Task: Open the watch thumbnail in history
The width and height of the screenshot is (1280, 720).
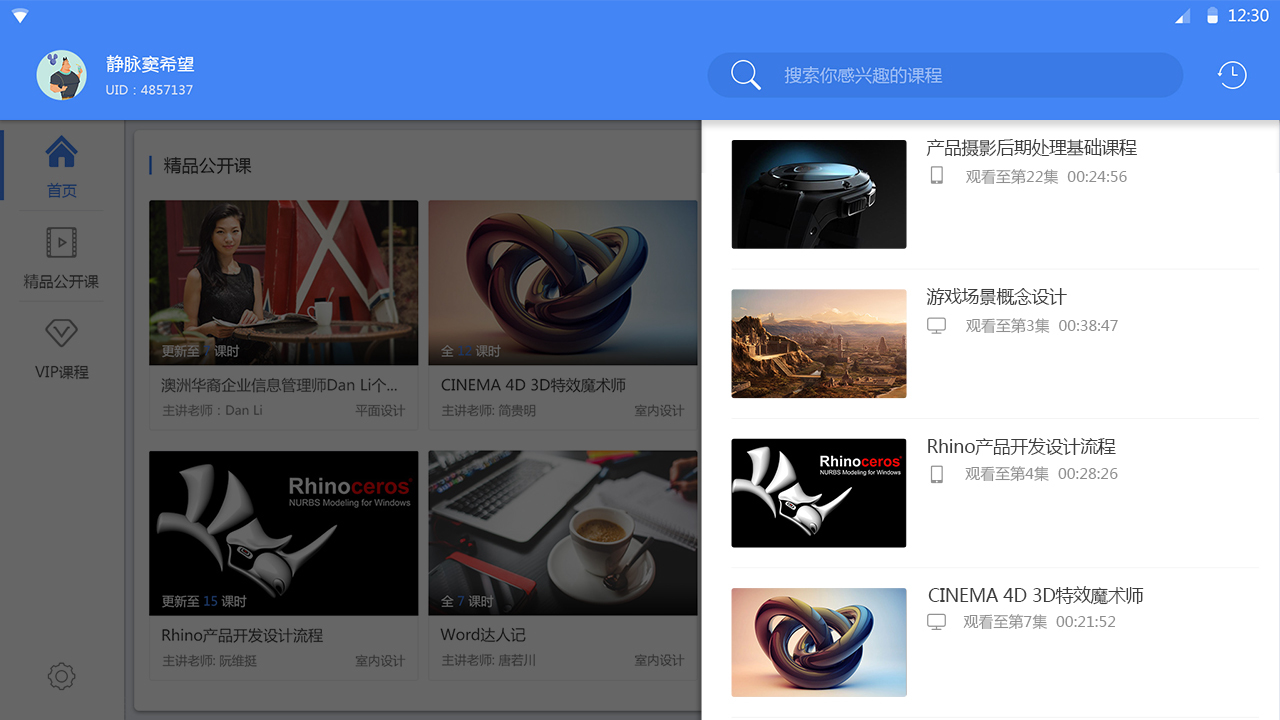Action: (819, 194)
